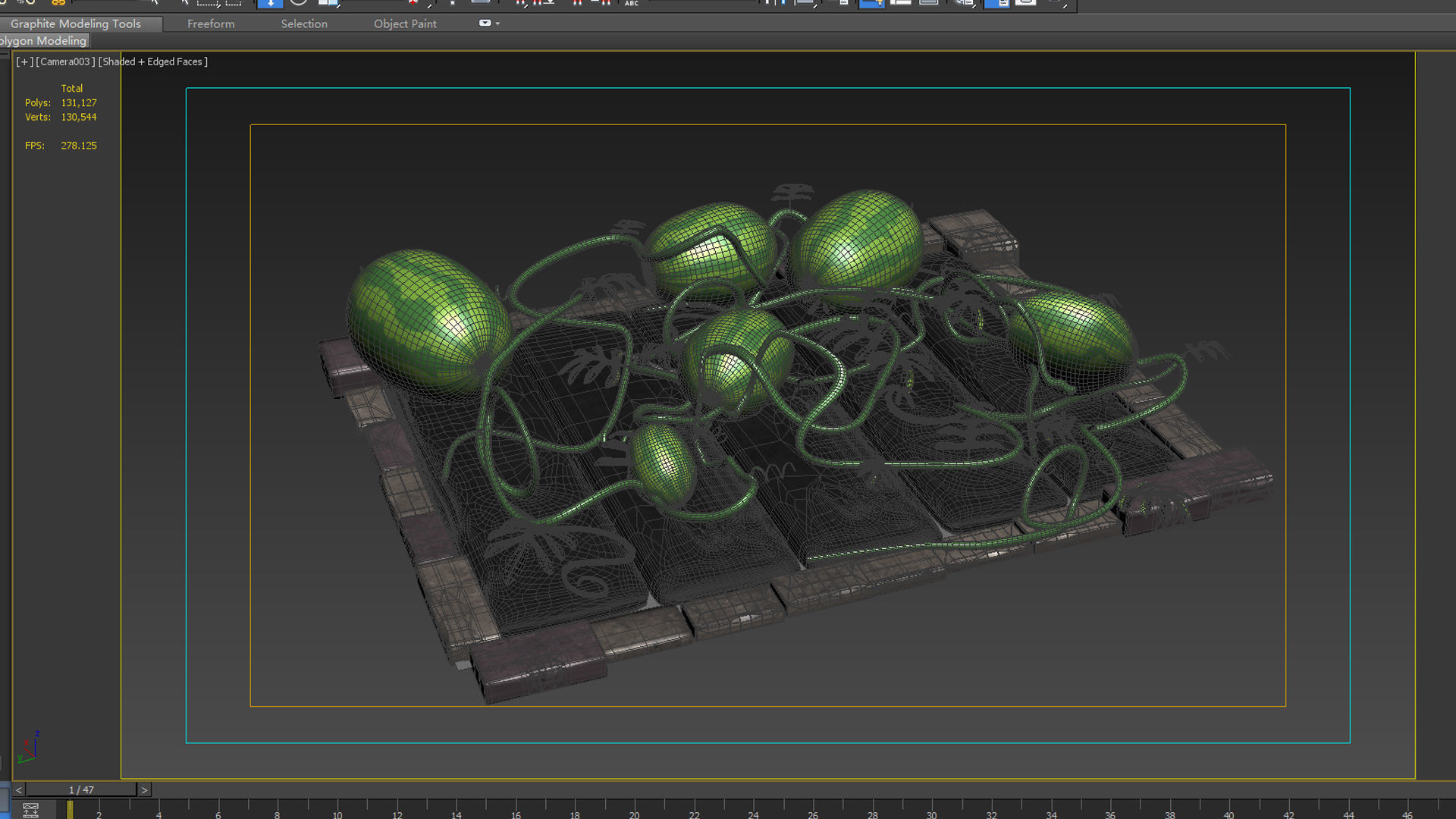
Task: Toggle the ribbon minimize button beside Object Paint
Action: (x=485, y=24)
